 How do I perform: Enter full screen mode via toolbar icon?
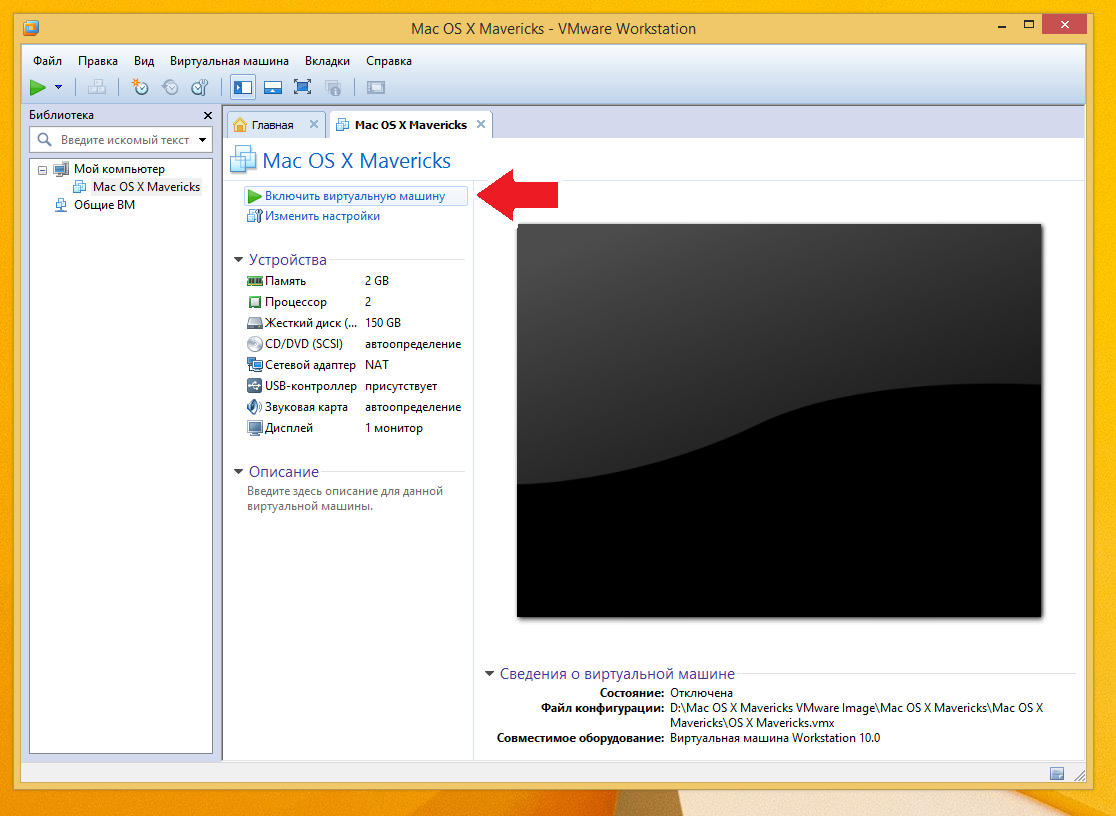point(302,88)
